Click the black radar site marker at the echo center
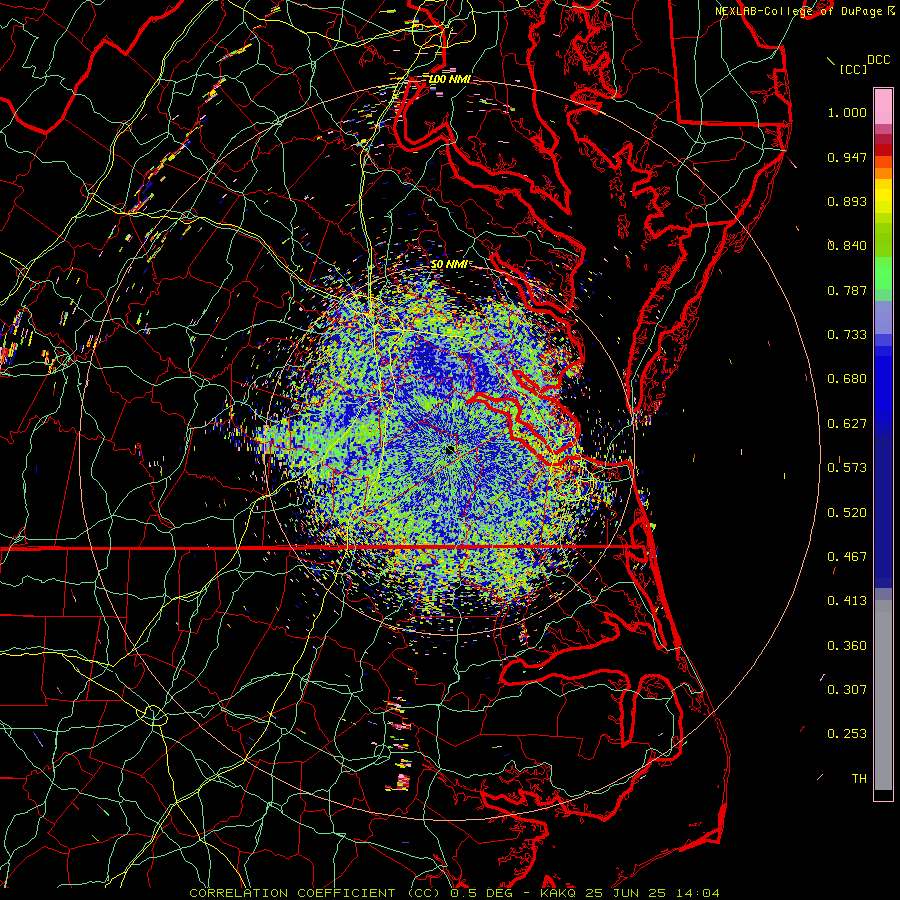The height and width of the screenshot is (900, 900). pyautogui.click(x=451, y=449)
